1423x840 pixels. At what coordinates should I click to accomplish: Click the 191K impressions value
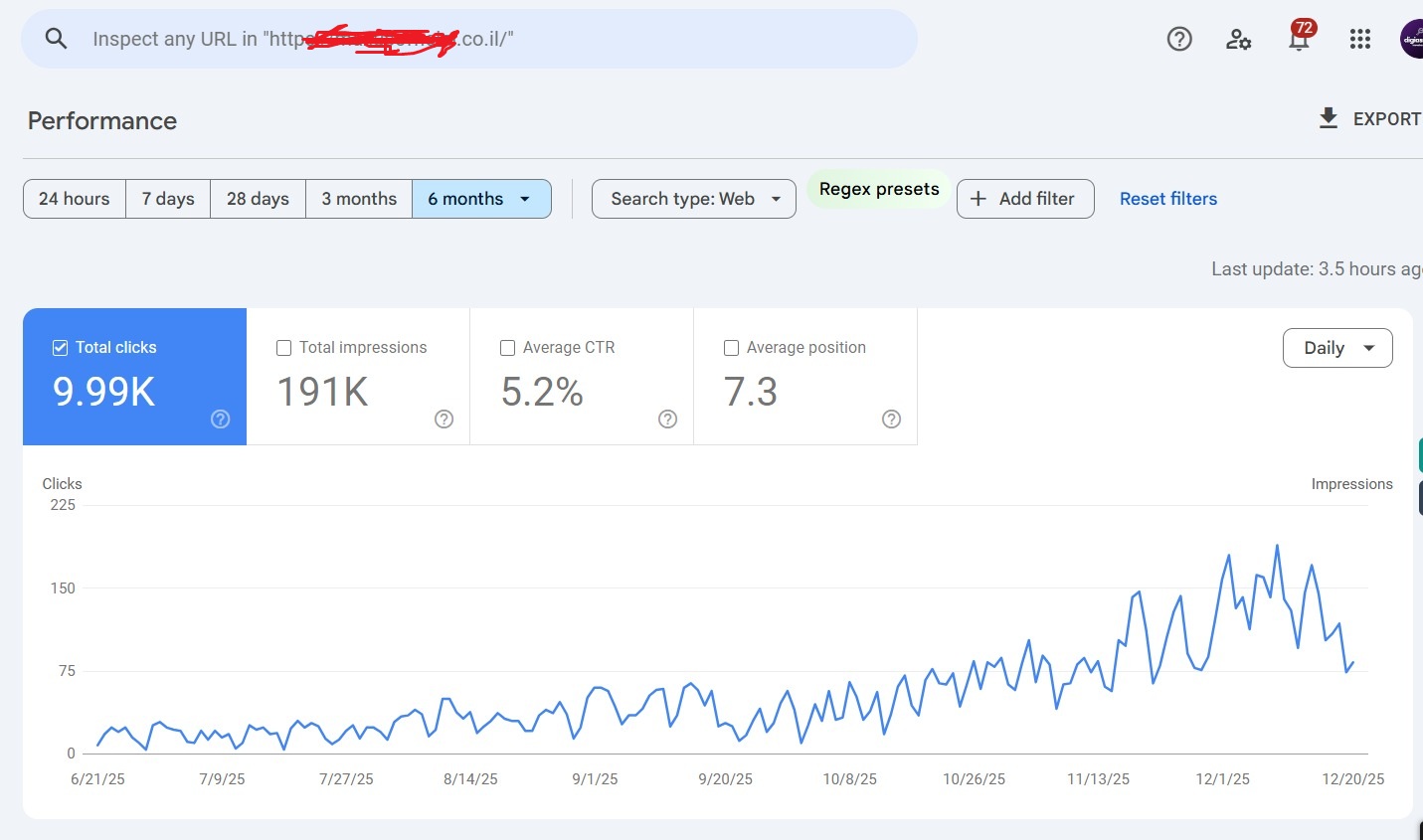point(322,392)
